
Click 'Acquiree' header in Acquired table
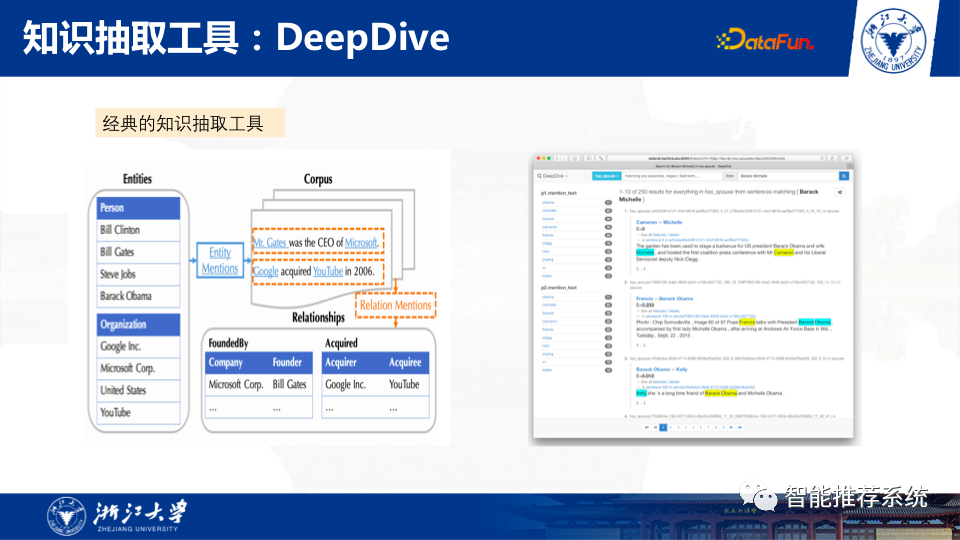pos(405,362)
